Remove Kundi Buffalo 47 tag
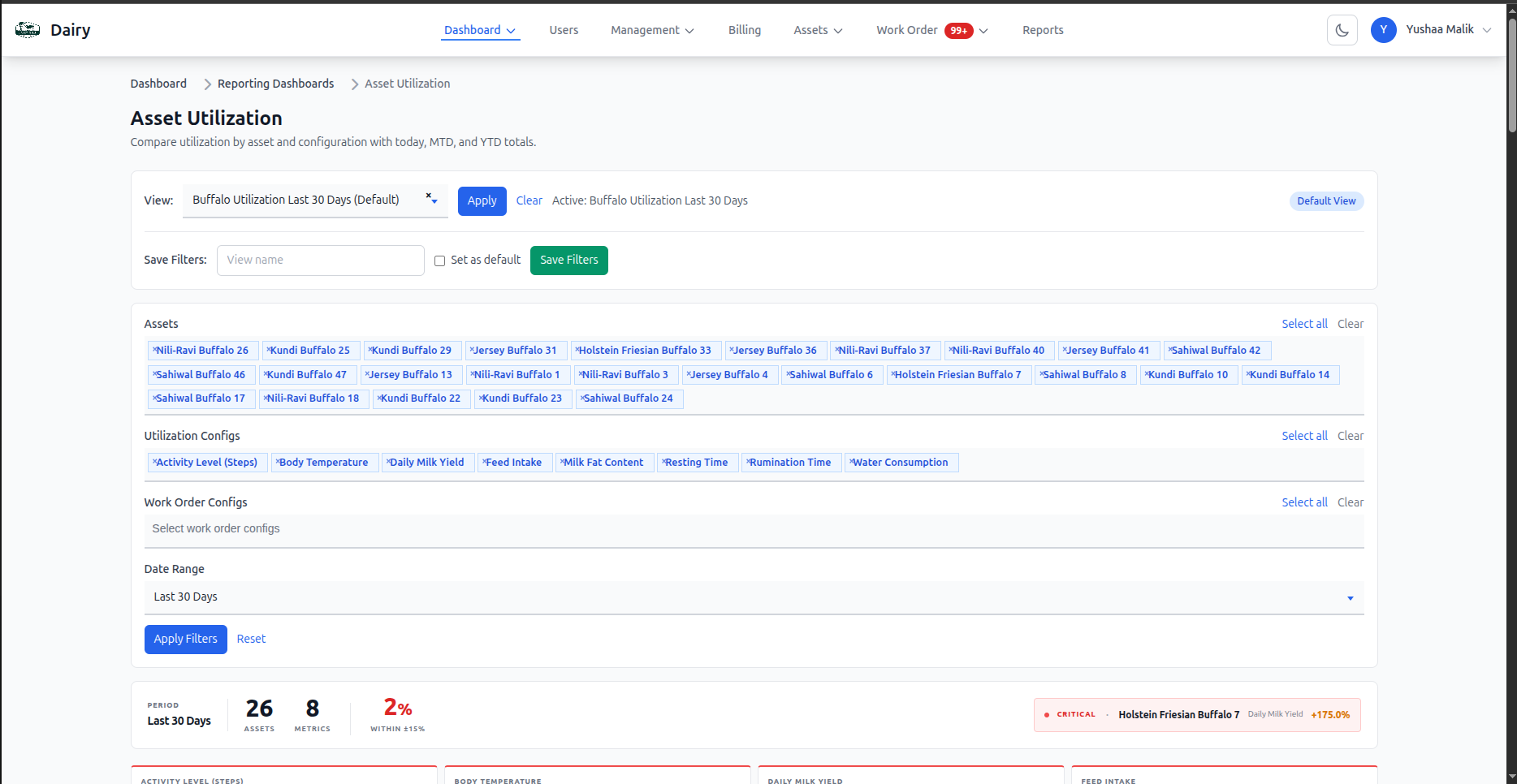Image resolution: width=1517 pixels, height=784 pixels. [265, 374]
